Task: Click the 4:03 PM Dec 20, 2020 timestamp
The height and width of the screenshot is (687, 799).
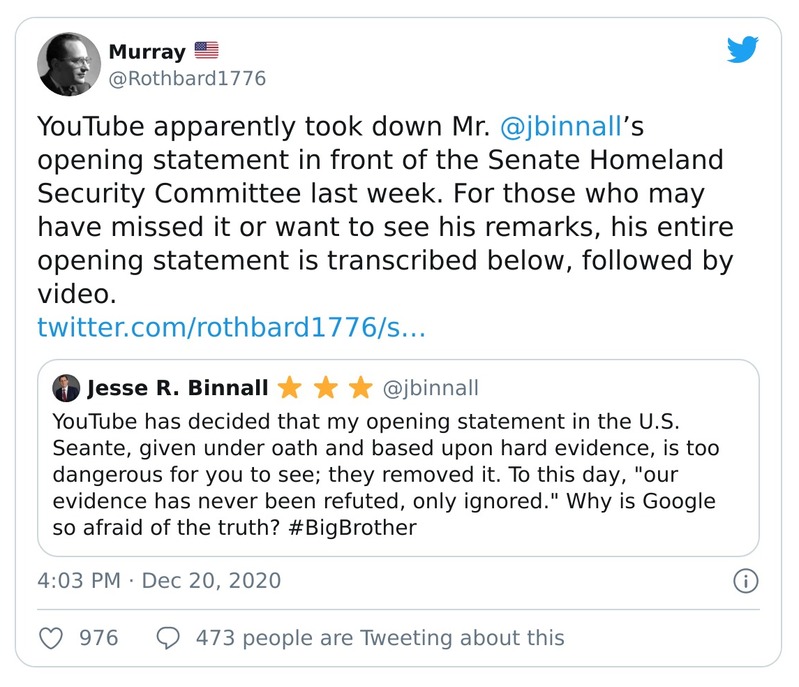Action: coord(158,580)
